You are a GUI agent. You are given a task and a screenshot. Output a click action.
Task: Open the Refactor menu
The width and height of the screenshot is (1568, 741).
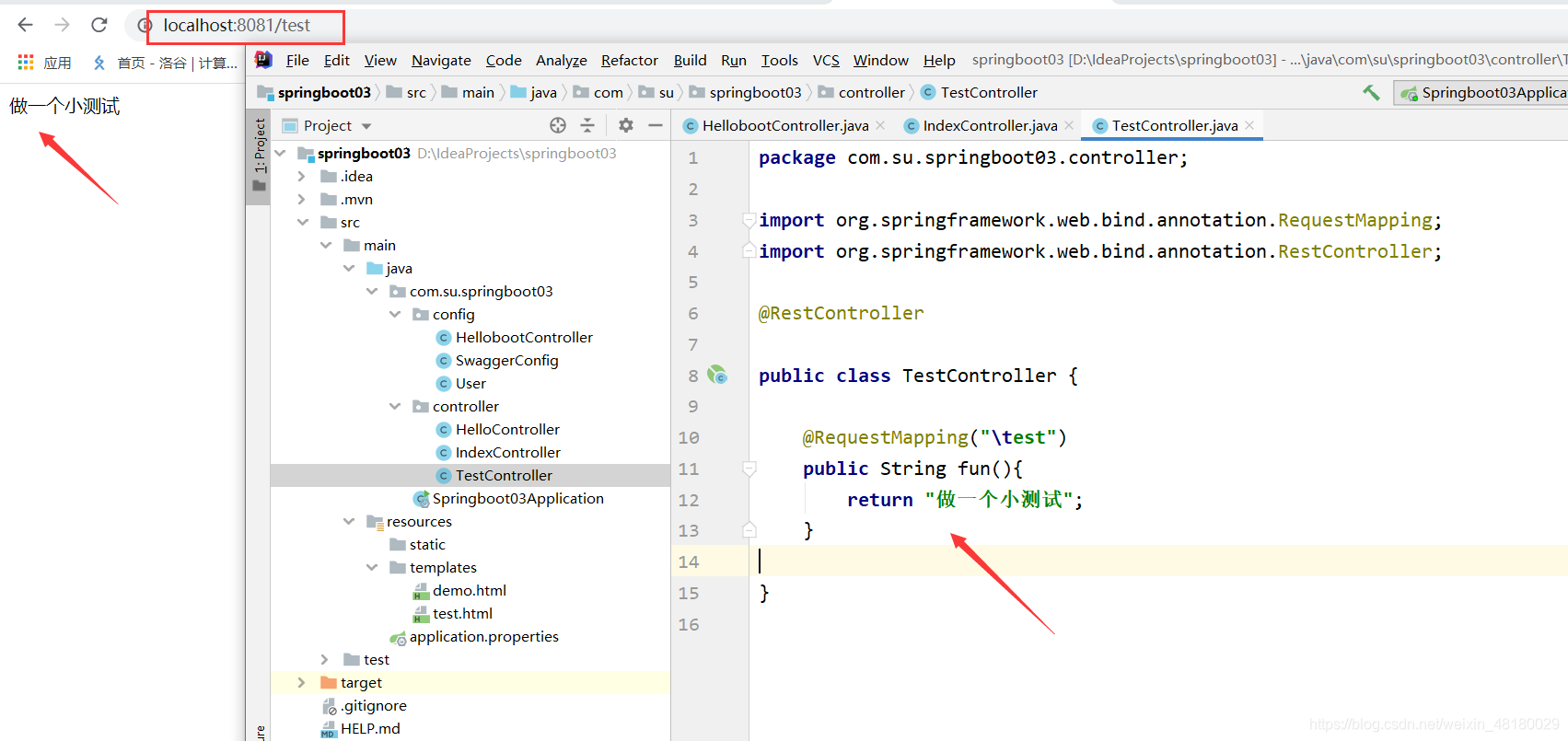(x=630, y=60)
